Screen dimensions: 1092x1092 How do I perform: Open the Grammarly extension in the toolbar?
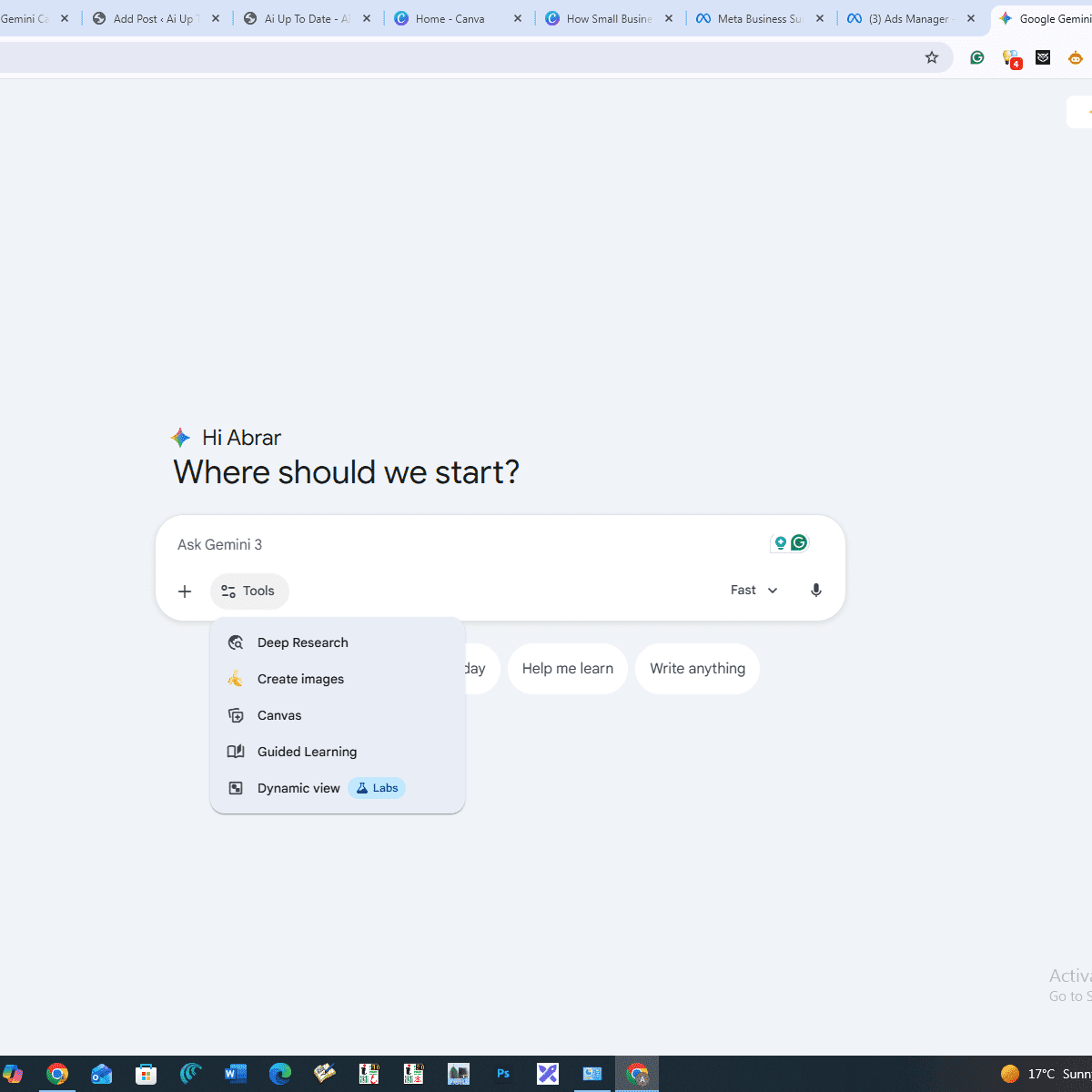click(x=976, y=57)
